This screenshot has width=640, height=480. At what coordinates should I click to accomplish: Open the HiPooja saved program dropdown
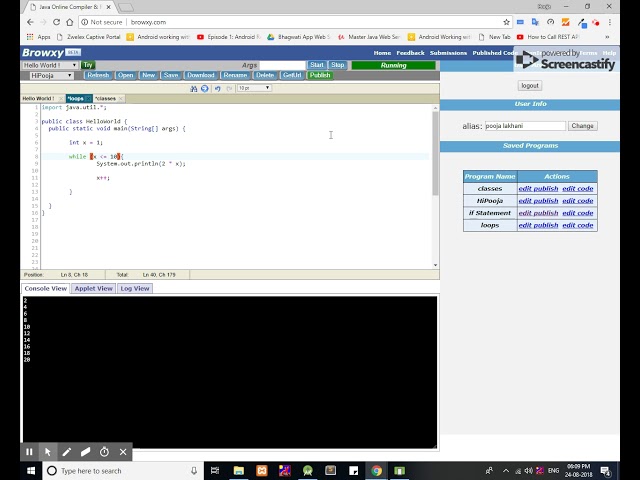point(51,76)
